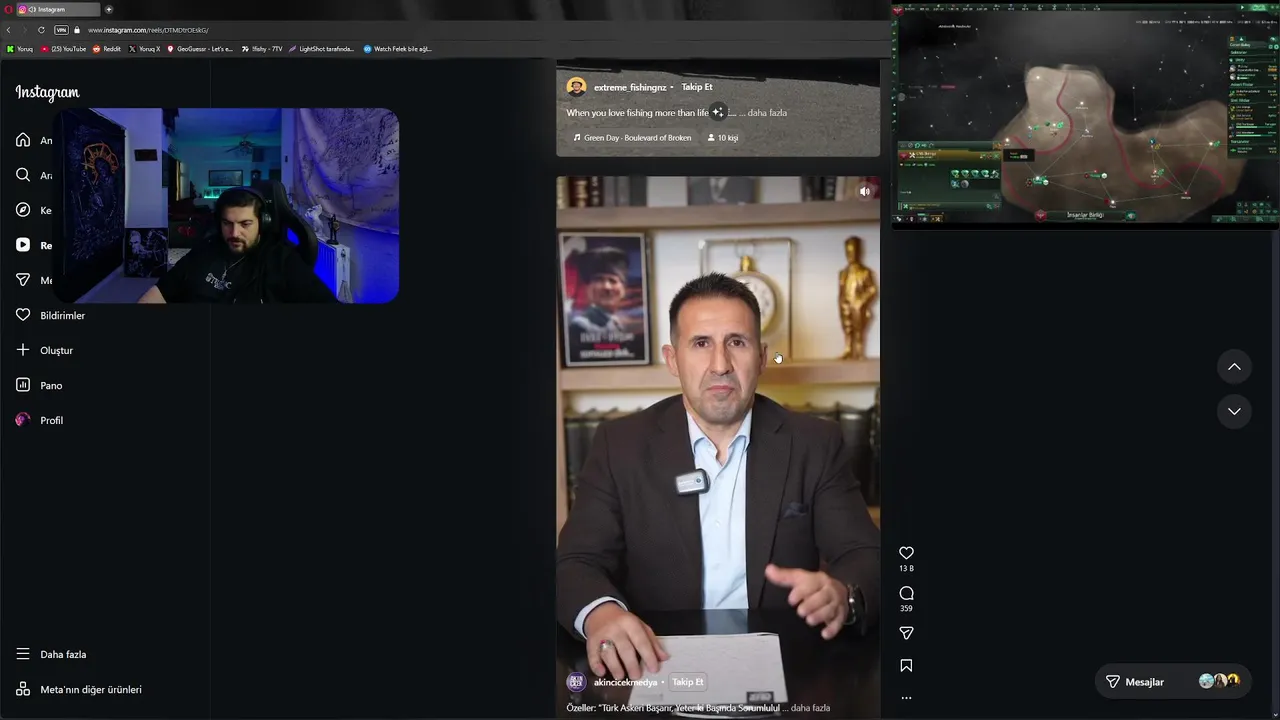Screen dimensions: 1280x720
Task: Toggle the reel's sound speaker icon
Action: click(865, 191)
